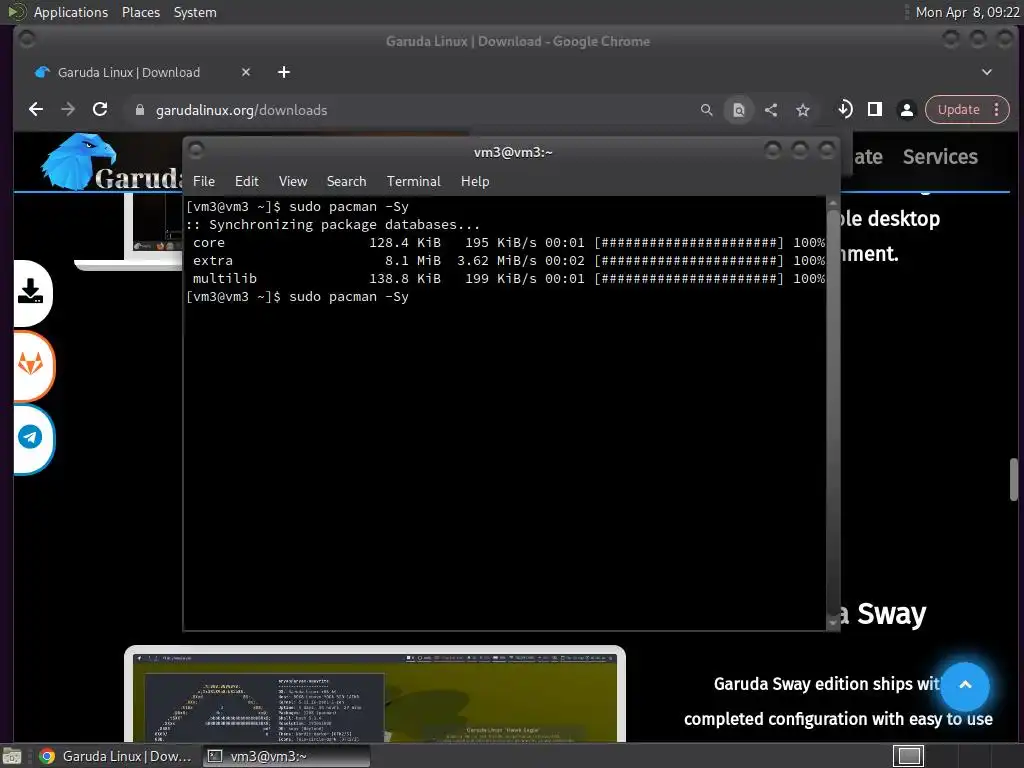Click the workspace switcher in panel
The width and height of the screenshot is (1024, 768).
(908, 756)
